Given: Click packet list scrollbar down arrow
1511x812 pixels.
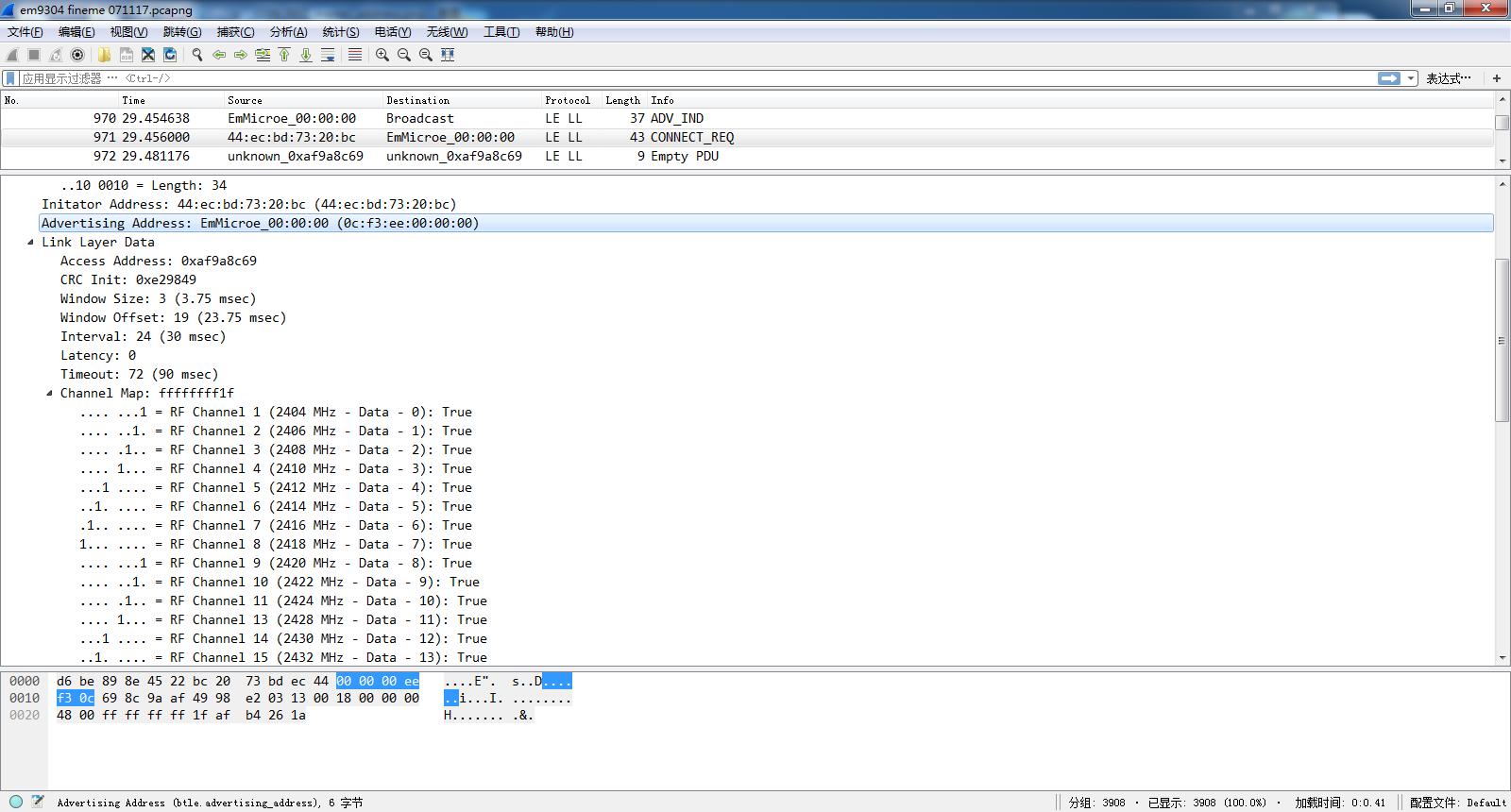Looking at the screenshot, I should point(1502,161).
